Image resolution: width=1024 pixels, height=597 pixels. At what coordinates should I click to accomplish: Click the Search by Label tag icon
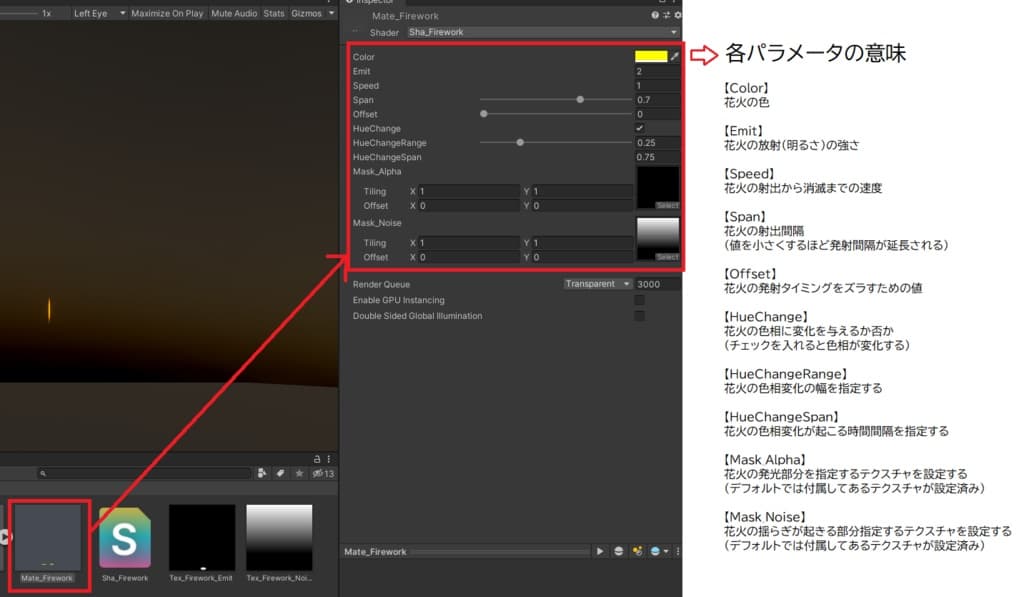pyautogui.click(x=280, y=473)
